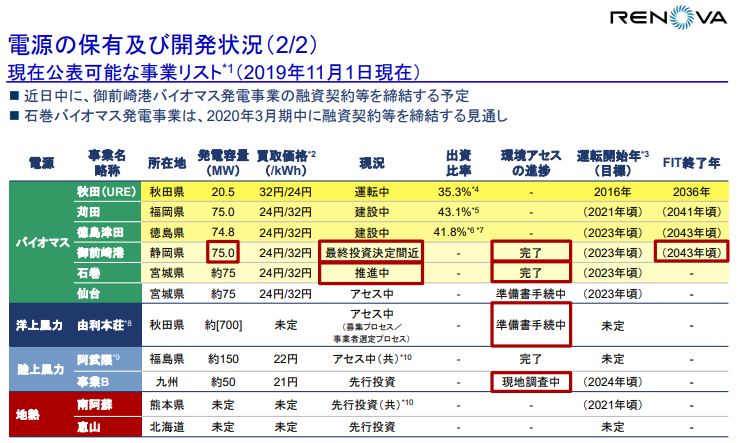Click the 32円/24円 price cell
This screenshot has width=743, height=443.
click(x=286, y=192)
